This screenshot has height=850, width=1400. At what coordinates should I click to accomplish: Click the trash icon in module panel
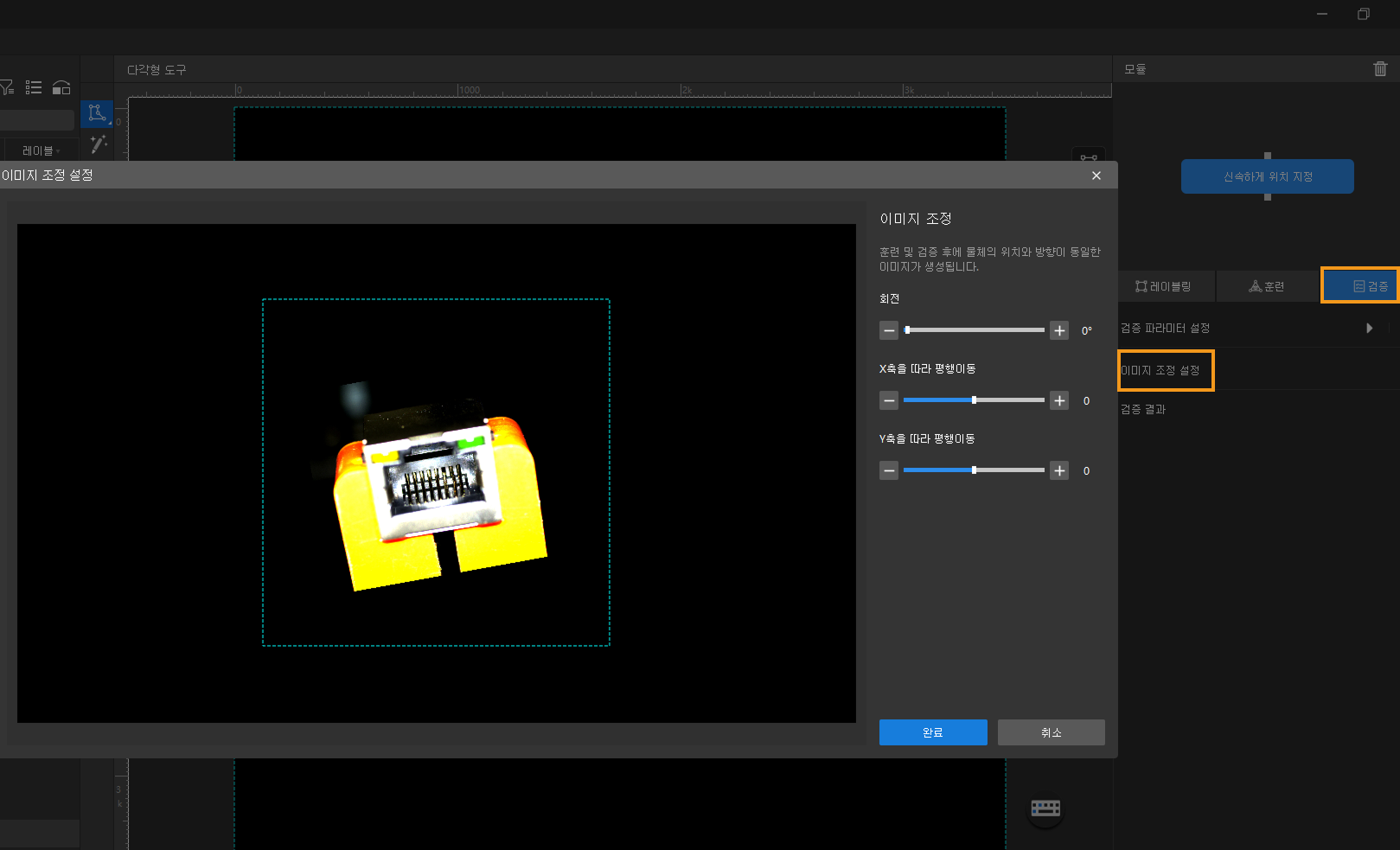[x=1380, y=69]
